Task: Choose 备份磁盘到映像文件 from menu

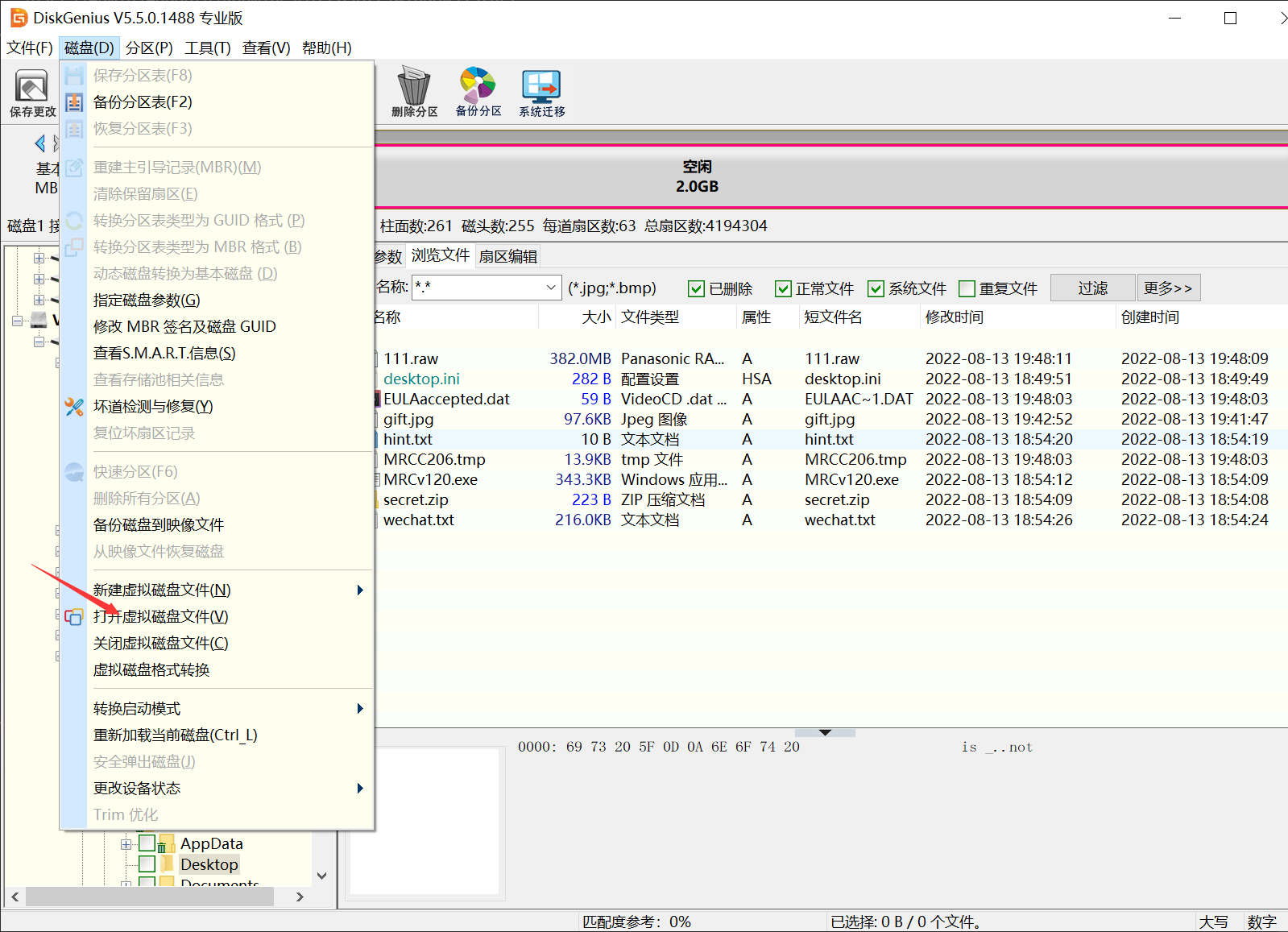Action: [x=217, y=525]
